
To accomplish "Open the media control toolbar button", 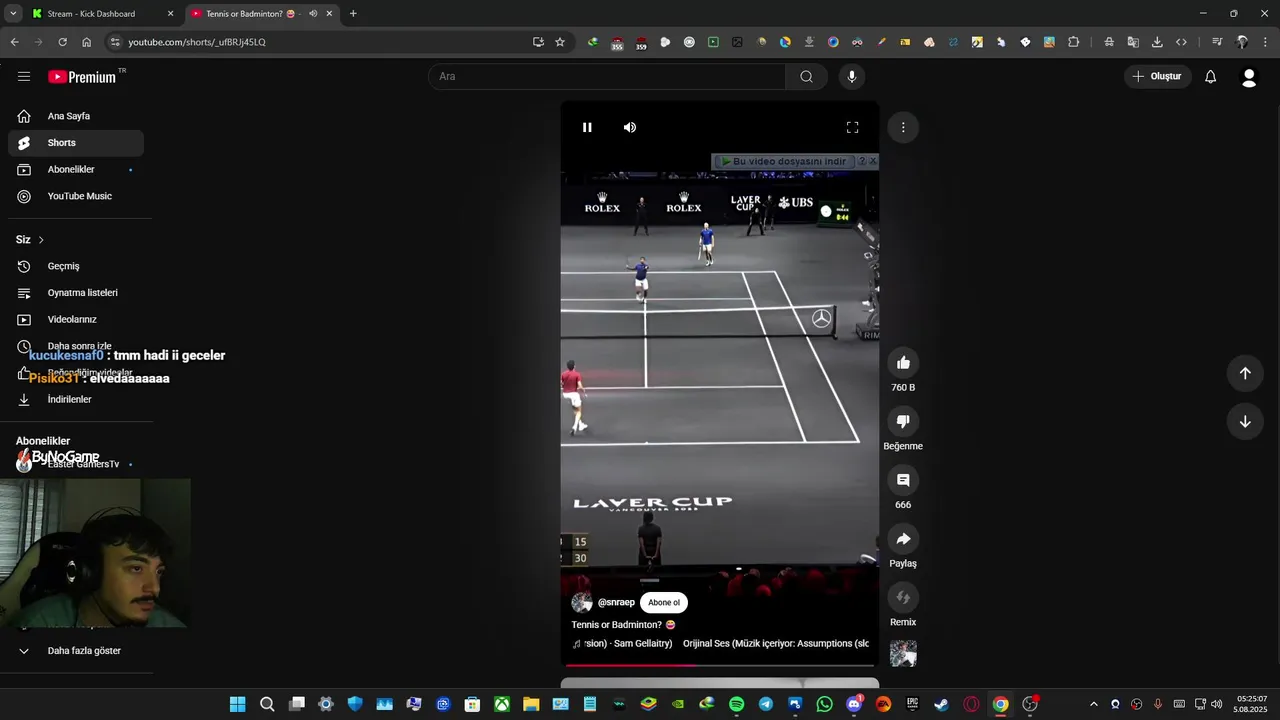I will click(1217, 42).
